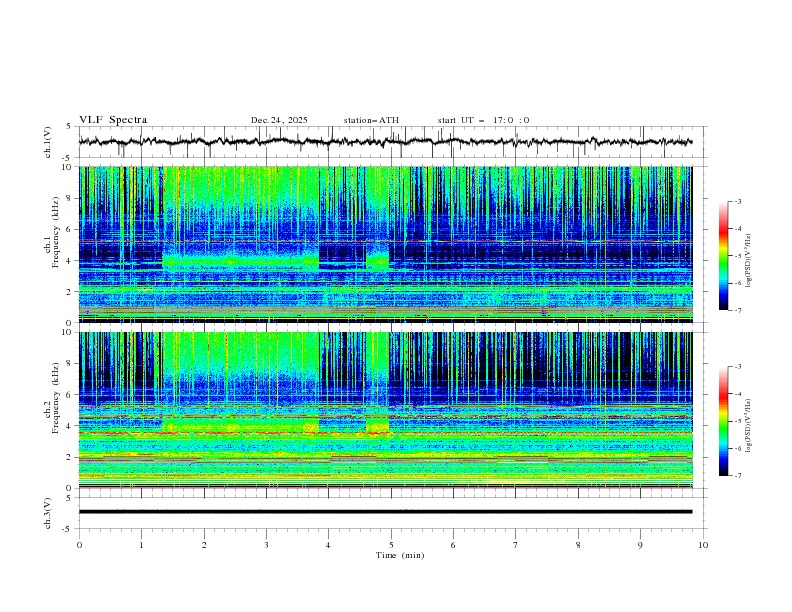Click the time axis tick label "3"
Screen dimensions: 792x612
click(x=266, y=545)
